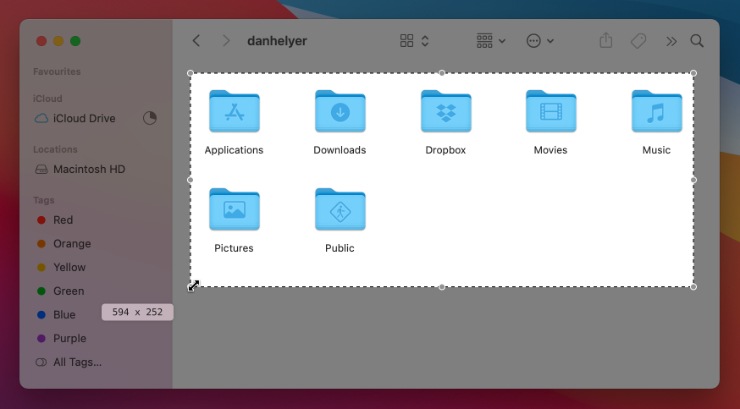Click the iCloud Drive cloud icon
This screenshot has width=740, height=409.
pyautogui.click(x=42, y=118)
